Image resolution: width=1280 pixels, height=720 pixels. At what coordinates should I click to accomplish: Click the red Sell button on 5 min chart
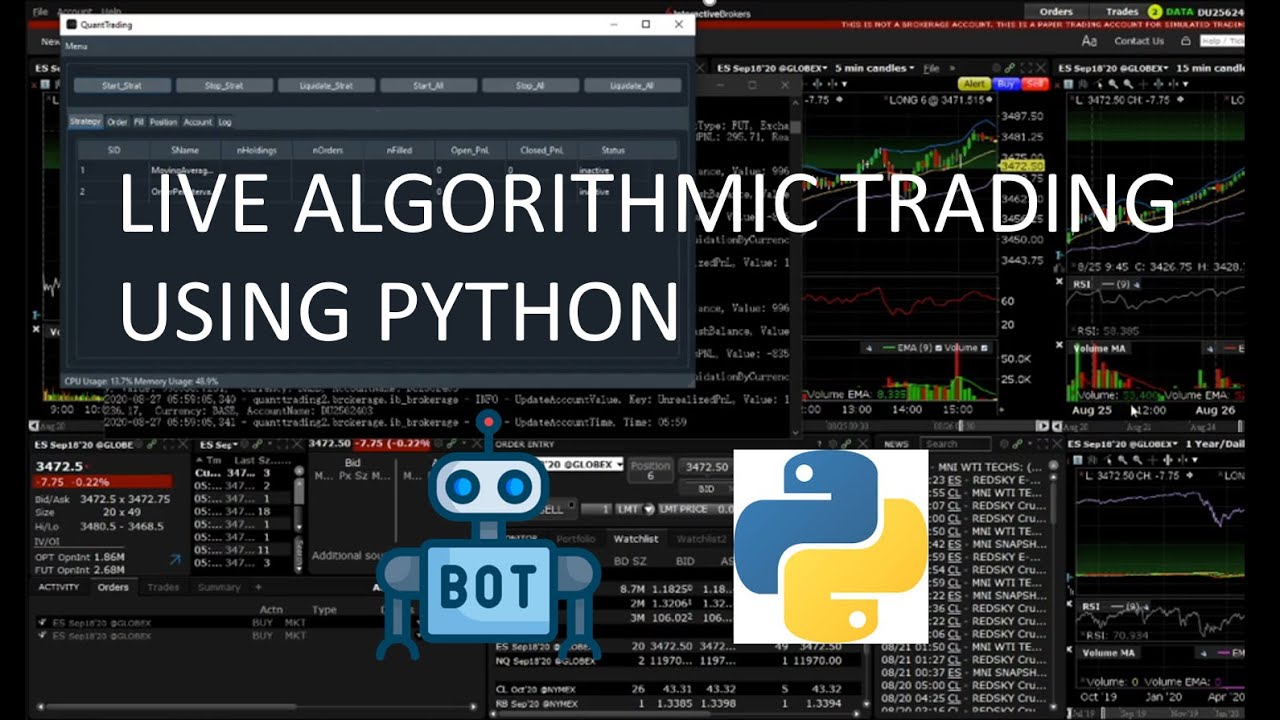click(1034, 84)
